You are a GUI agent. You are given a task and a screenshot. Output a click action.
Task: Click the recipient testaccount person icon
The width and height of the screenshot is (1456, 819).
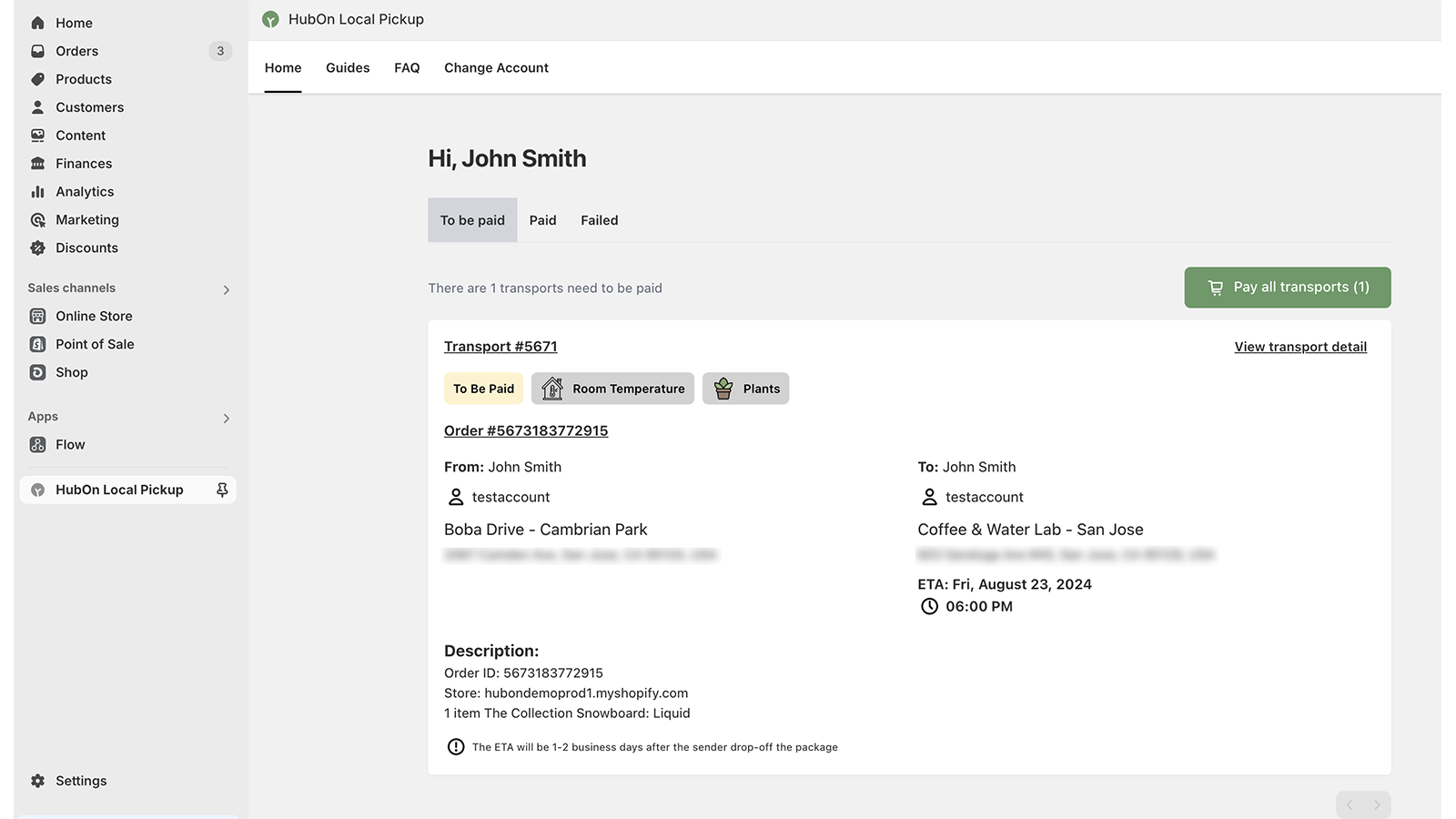click(929, 497)
